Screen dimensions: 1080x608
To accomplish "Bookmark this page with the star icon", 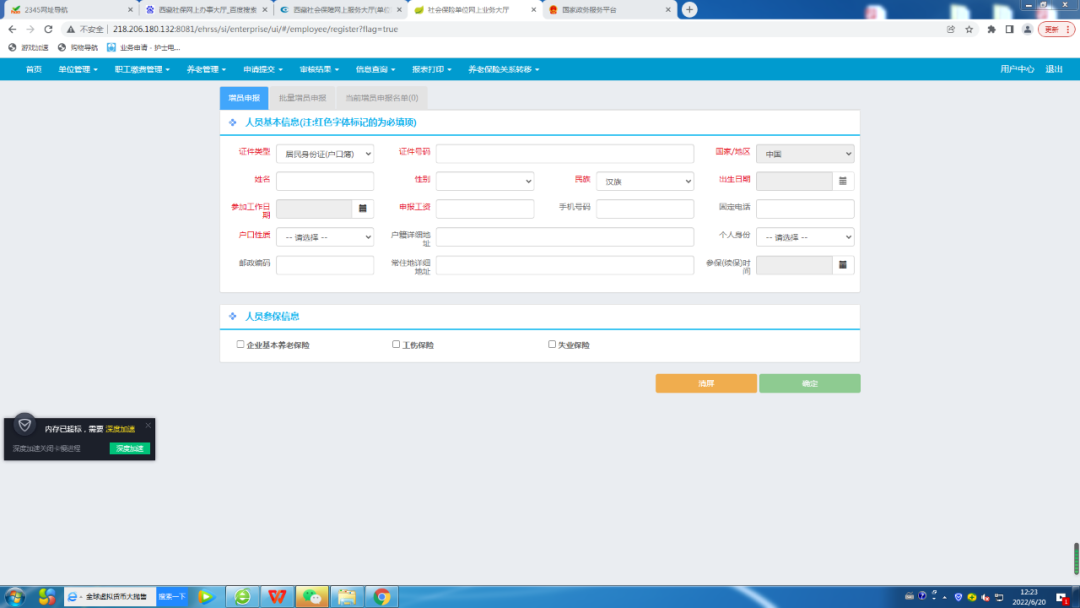I will coord(969,29).
